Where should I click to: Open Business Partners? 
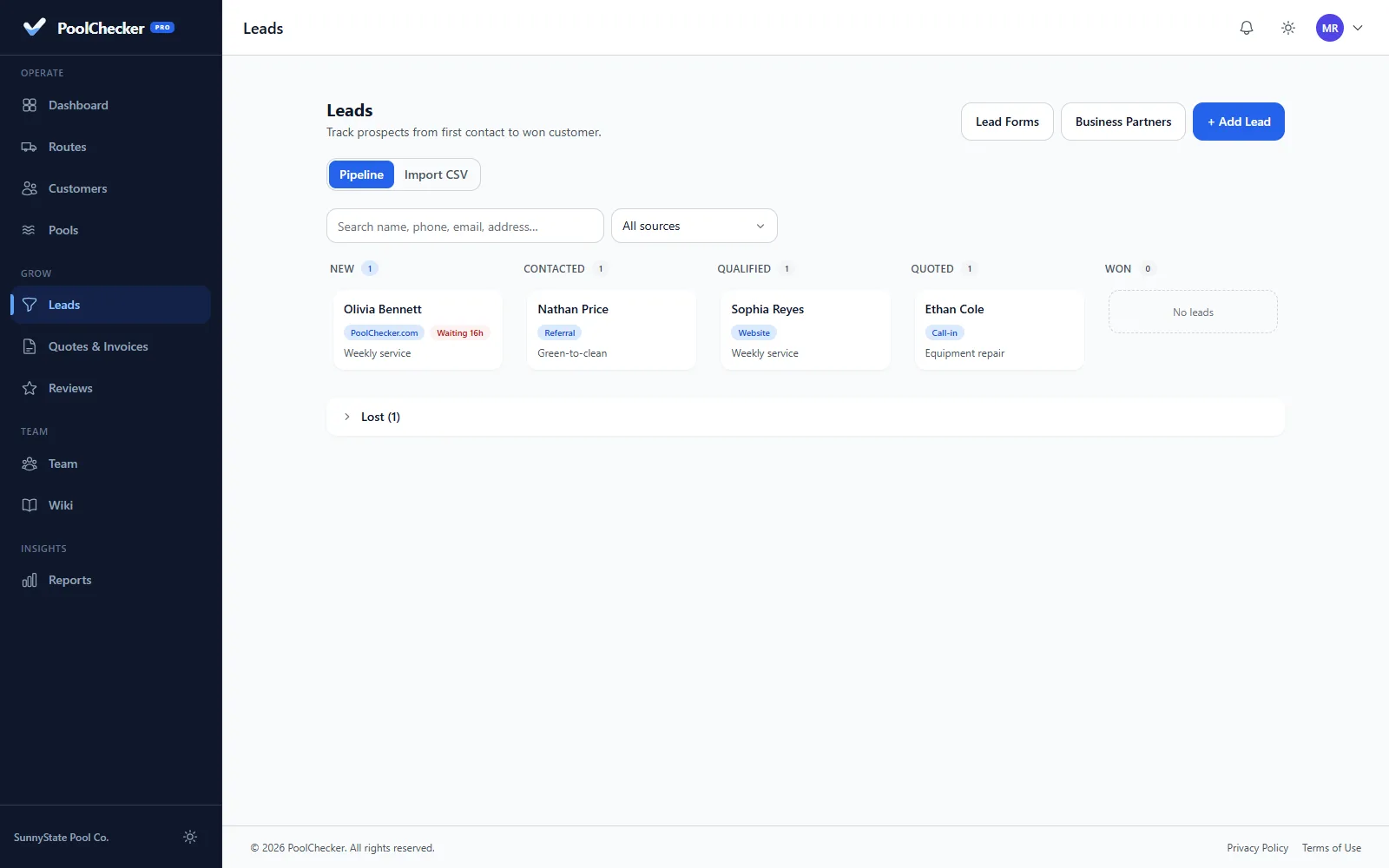coord(1123,122)
